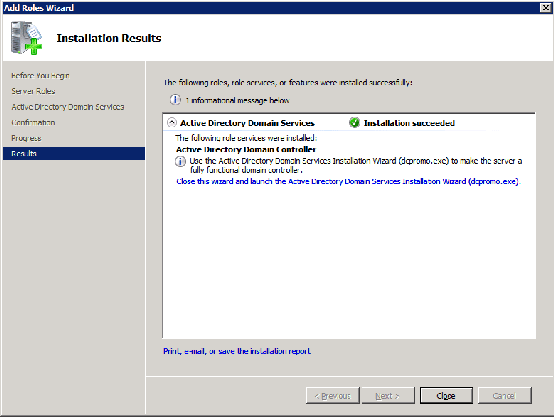Image resolution: width=554 pixels, height=417 pixels.
Task: Click the Installation succeeded status text
Action: tap(409, 123)
